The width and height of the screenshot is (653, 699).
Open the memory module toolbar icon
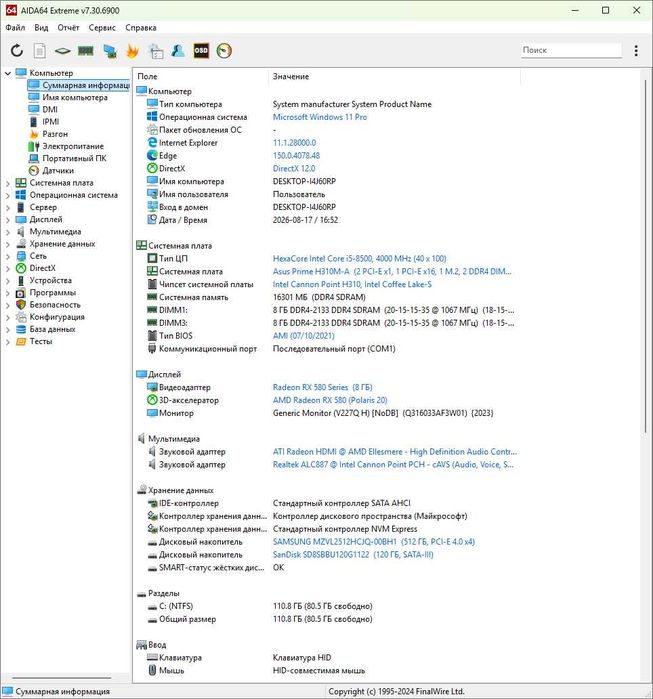[x=86, y=51]
